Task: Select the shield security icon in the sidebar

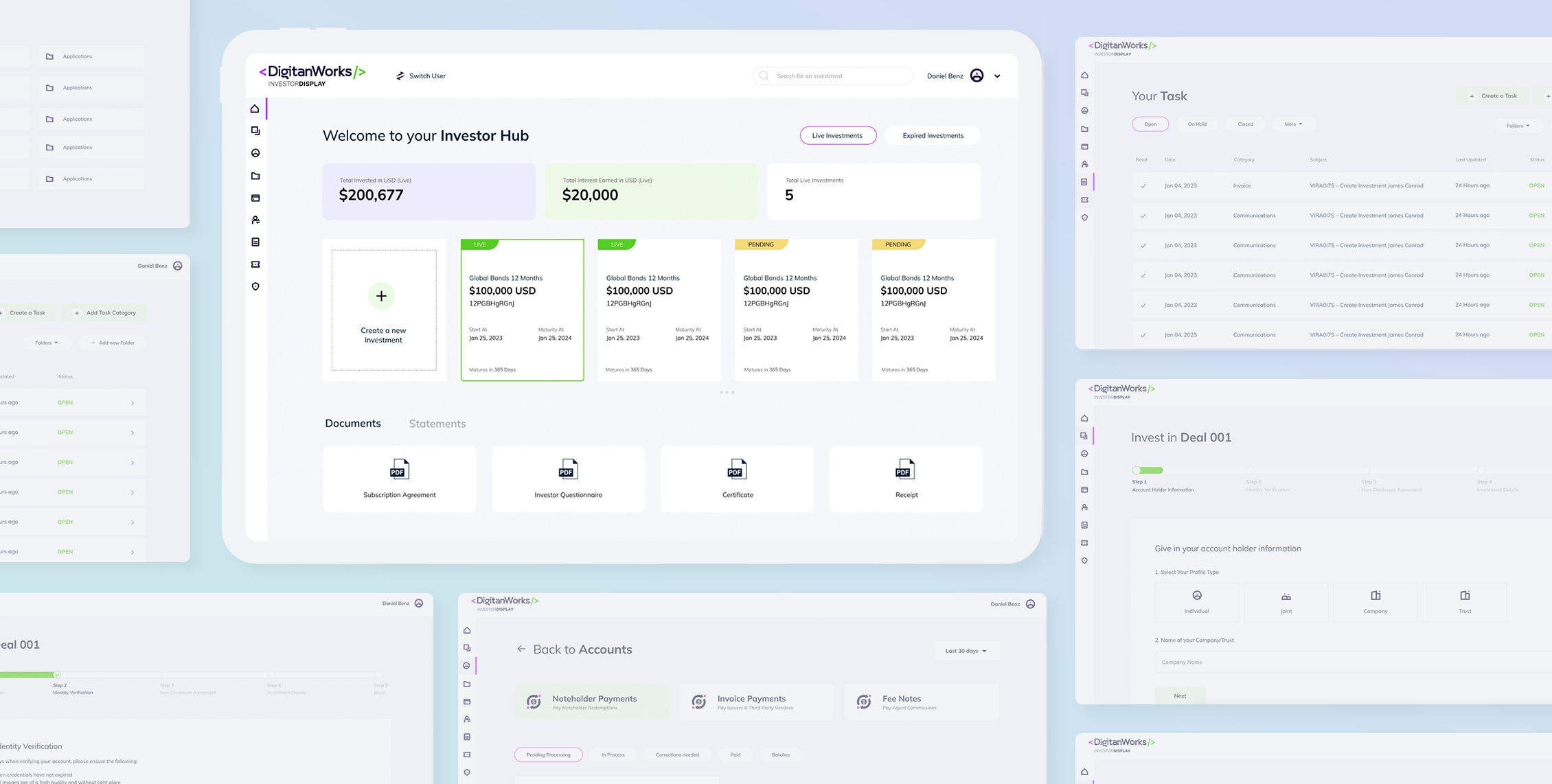Action: tap(255, 286)
